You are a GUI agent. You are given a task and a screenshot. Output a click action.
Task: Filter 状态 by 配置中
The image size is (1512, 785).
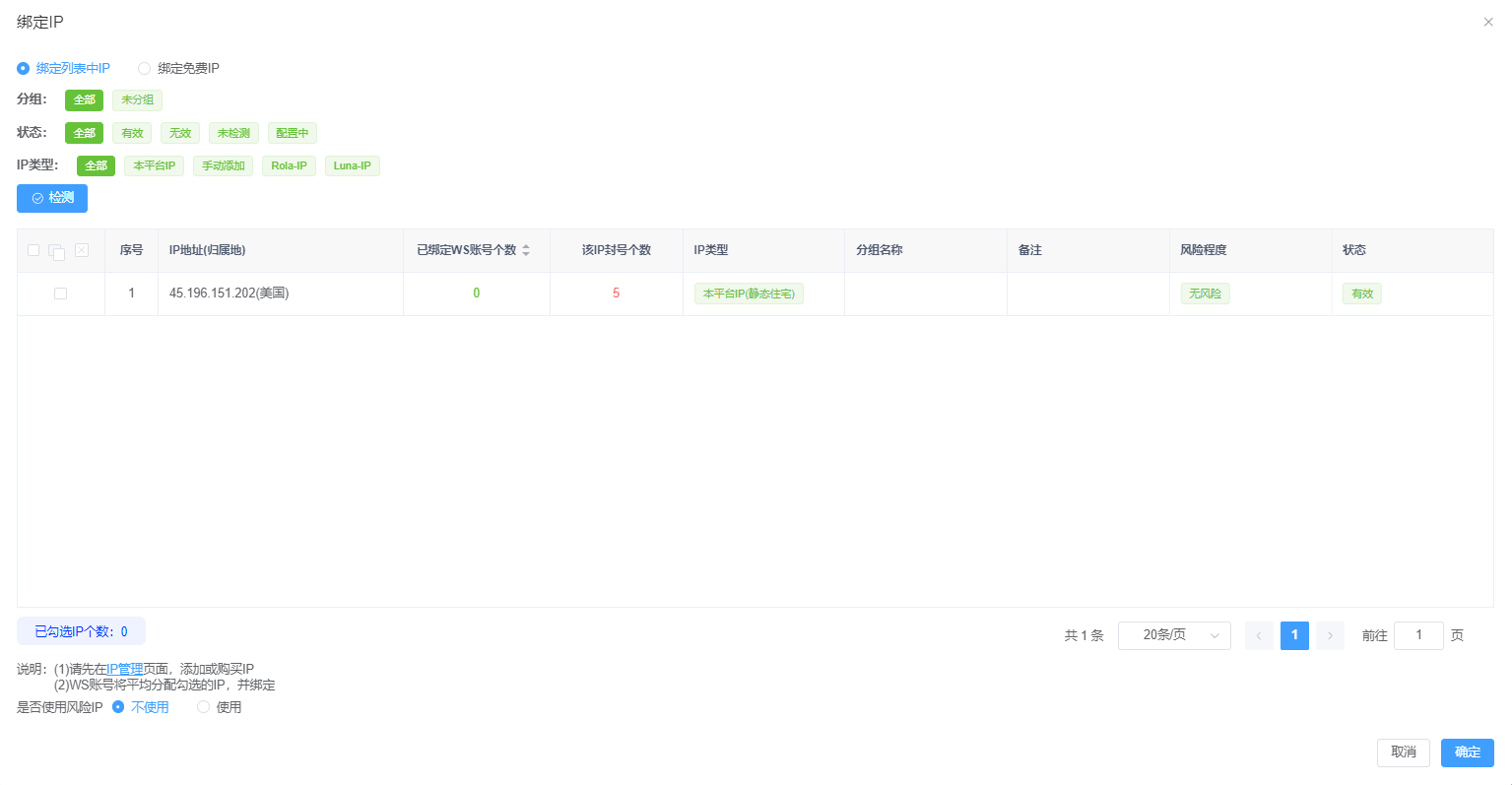click(x=293, y=133)
